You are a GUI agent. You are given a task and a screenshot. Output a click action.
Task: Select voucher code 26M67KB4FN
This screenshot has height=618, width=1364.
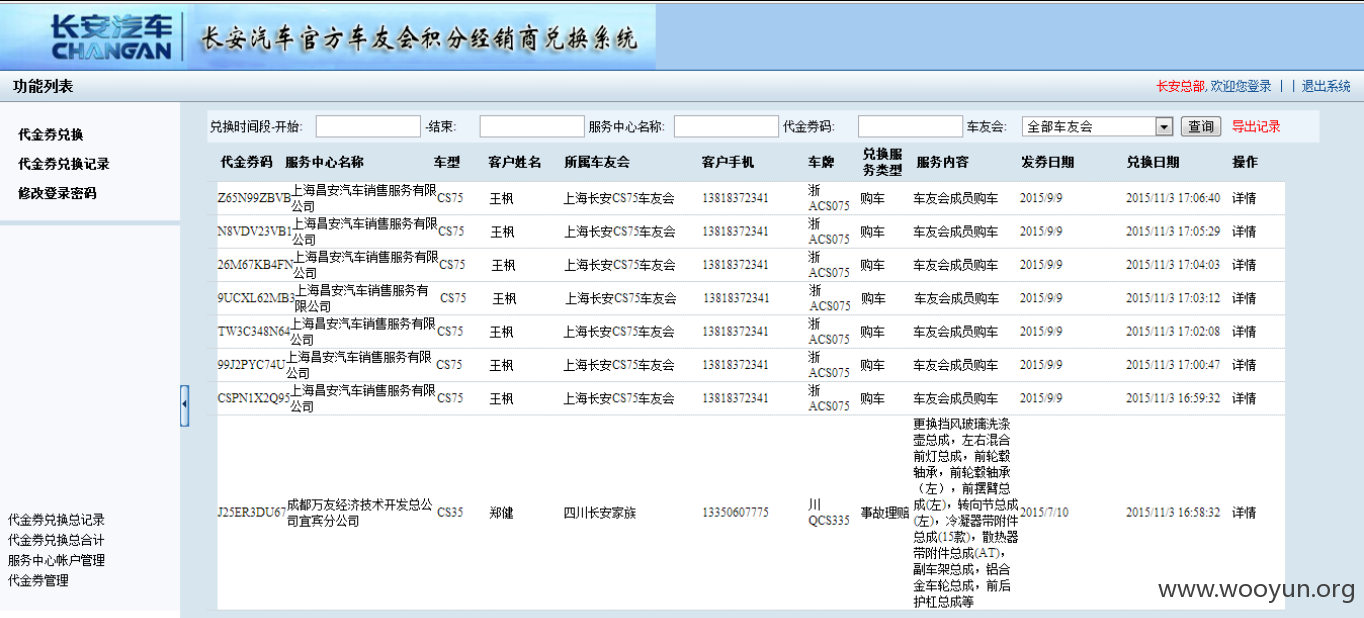256,265
